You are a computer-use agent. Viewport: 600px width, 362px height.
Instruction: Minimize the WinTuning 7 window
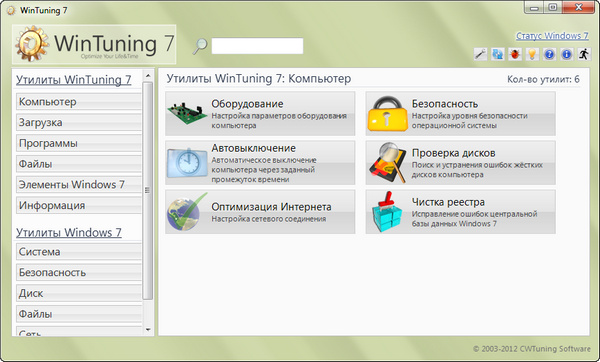click(534, 8)
